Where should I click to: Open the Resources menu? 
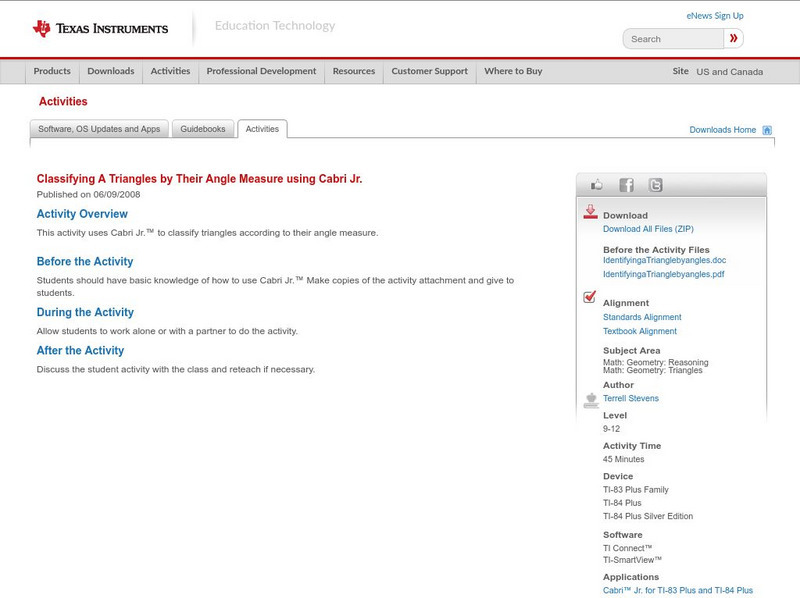[354, 71]
